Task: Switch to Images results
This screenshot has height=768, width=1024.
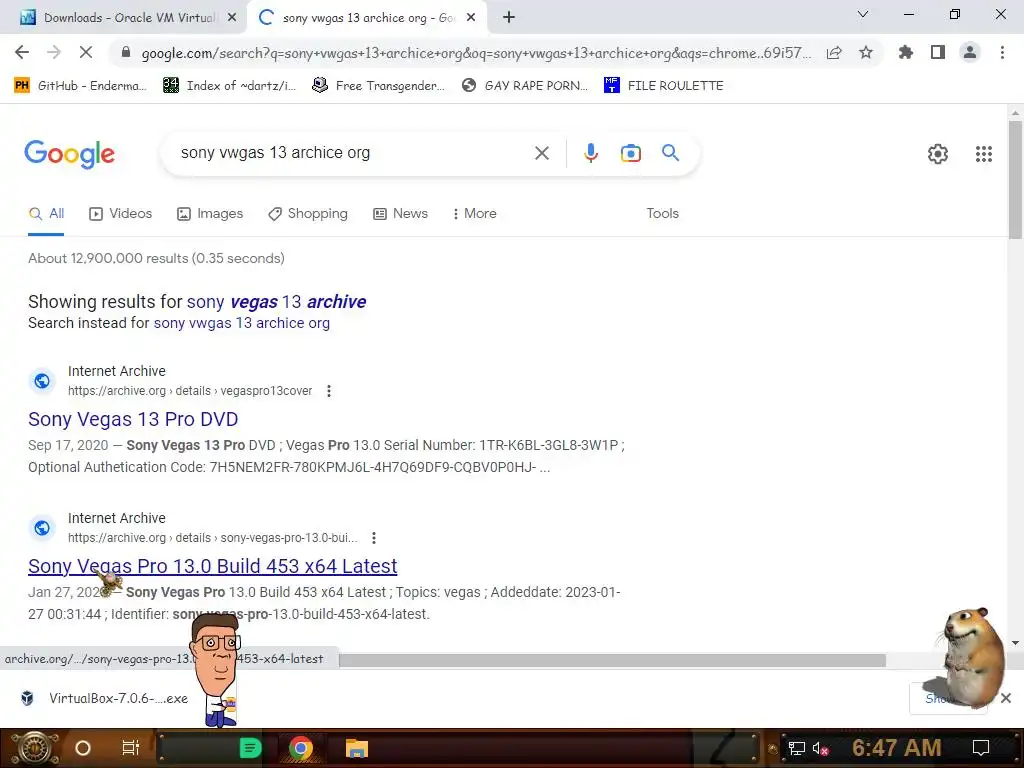Action: click(210, 214)
